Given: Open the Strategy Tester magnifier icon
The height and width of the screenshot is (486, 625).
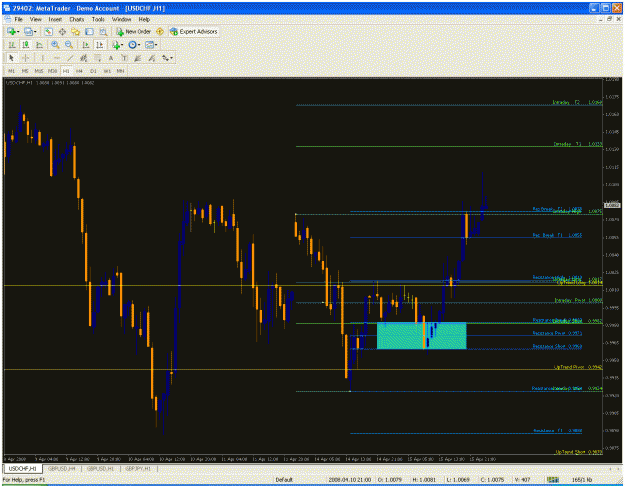Looking at the screenshot, I should (x=103, y=31).
